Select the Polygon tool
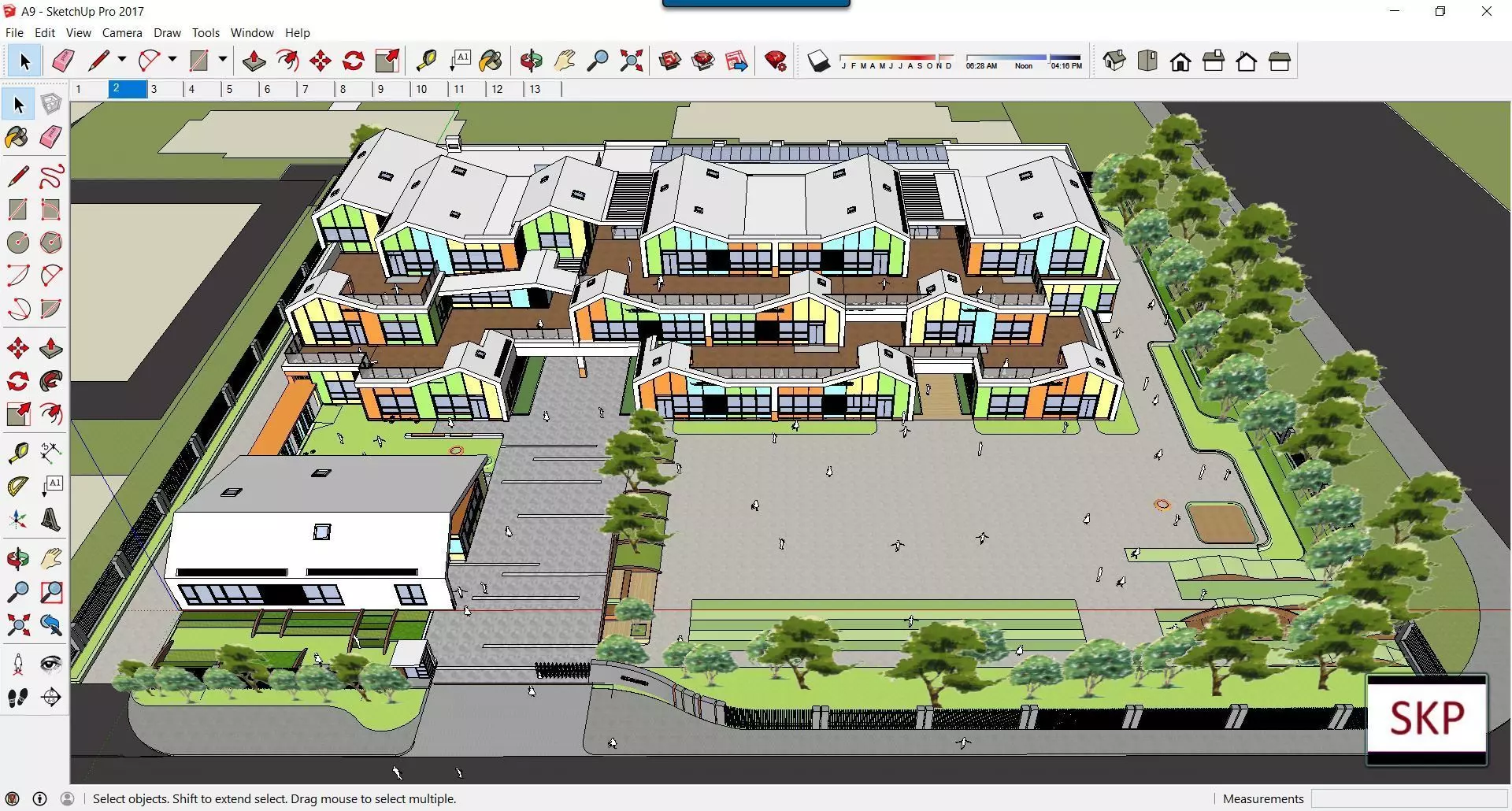The height and width of the screenshot is (811, 1512). (x=51, y=243)
